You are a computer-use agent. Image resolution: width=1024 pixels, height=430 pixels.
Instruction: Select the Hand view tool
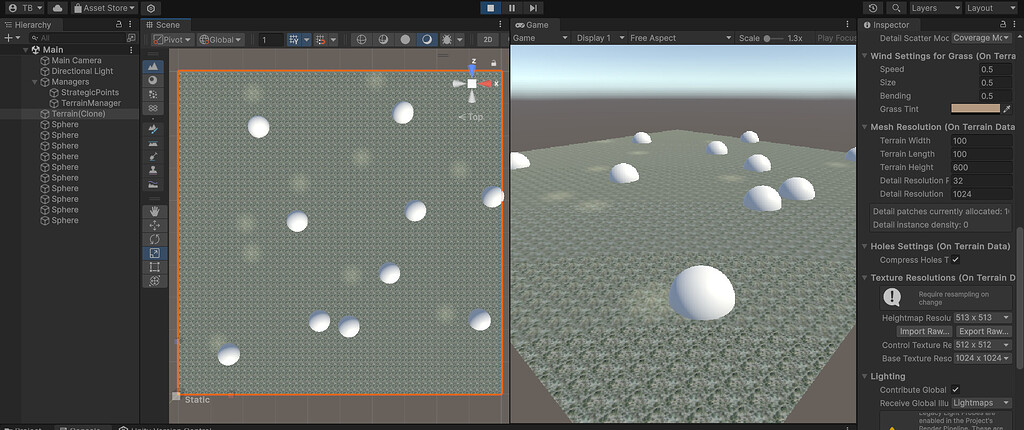(x=155, y=212)
